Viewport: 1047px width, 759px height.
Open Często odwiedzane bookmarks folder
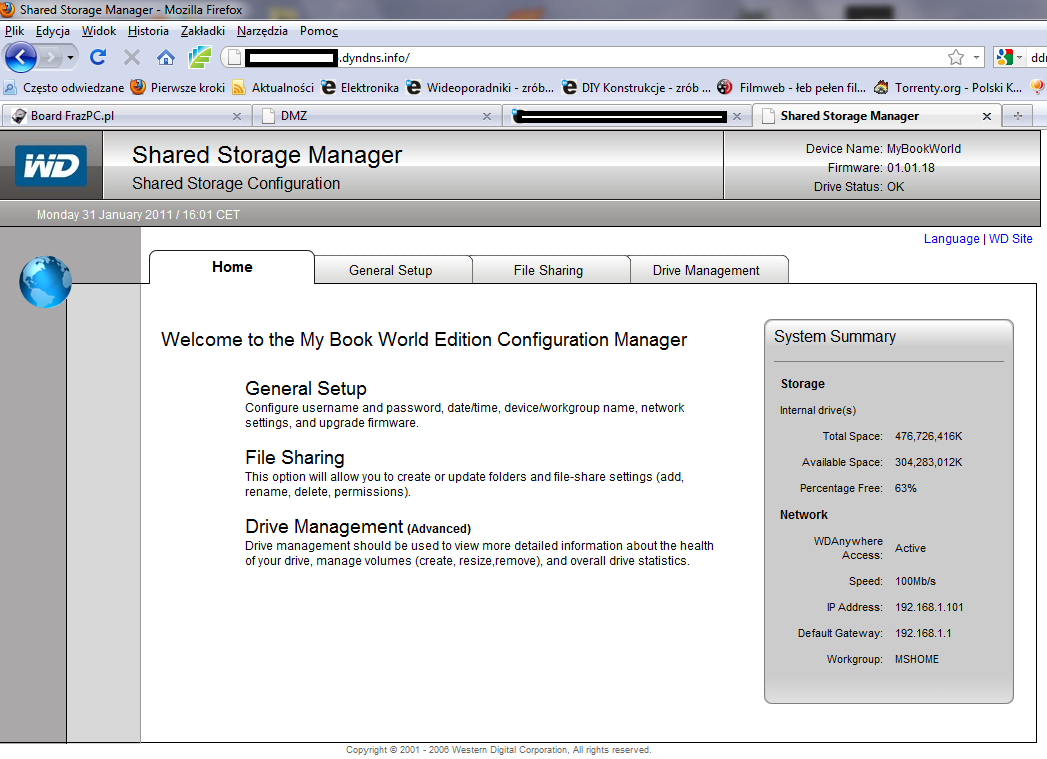click(x=64, y=87)
